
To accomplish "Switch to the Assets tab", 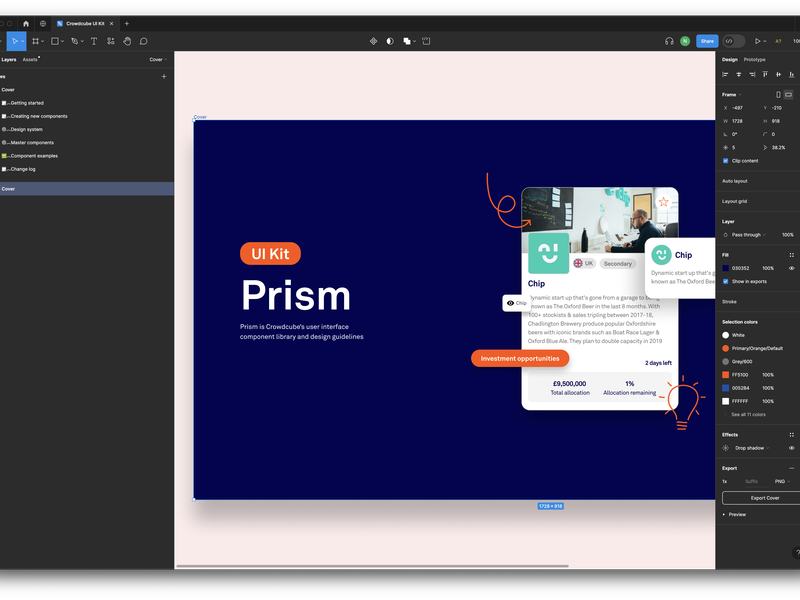I will [30, 60].
